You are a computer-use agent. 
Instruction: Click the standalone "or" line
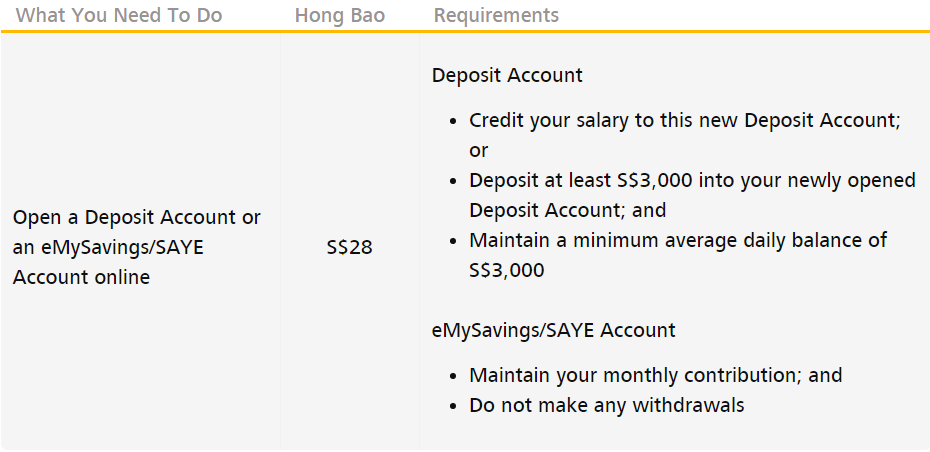[x=478, y=151]
